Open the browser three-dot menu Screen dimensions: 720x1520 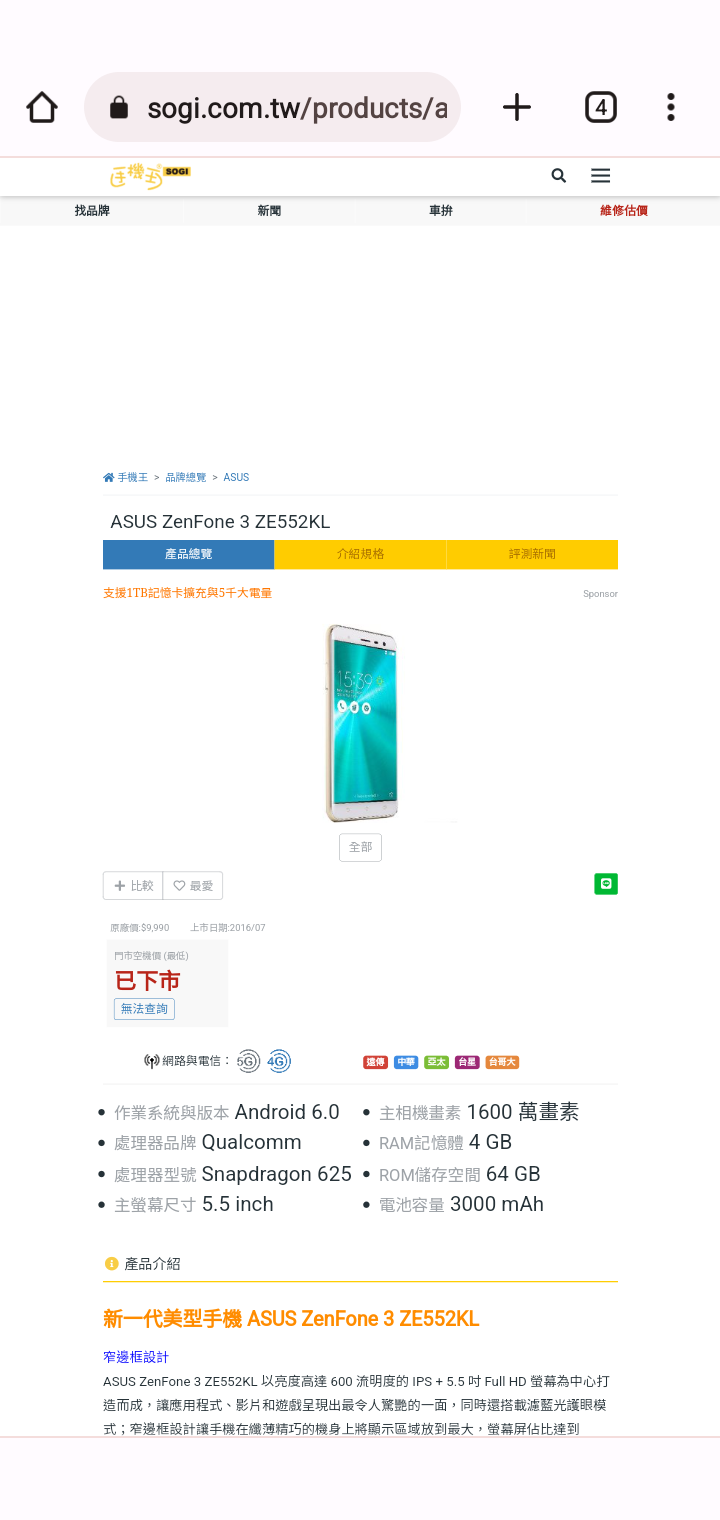[x=671, y=107]
